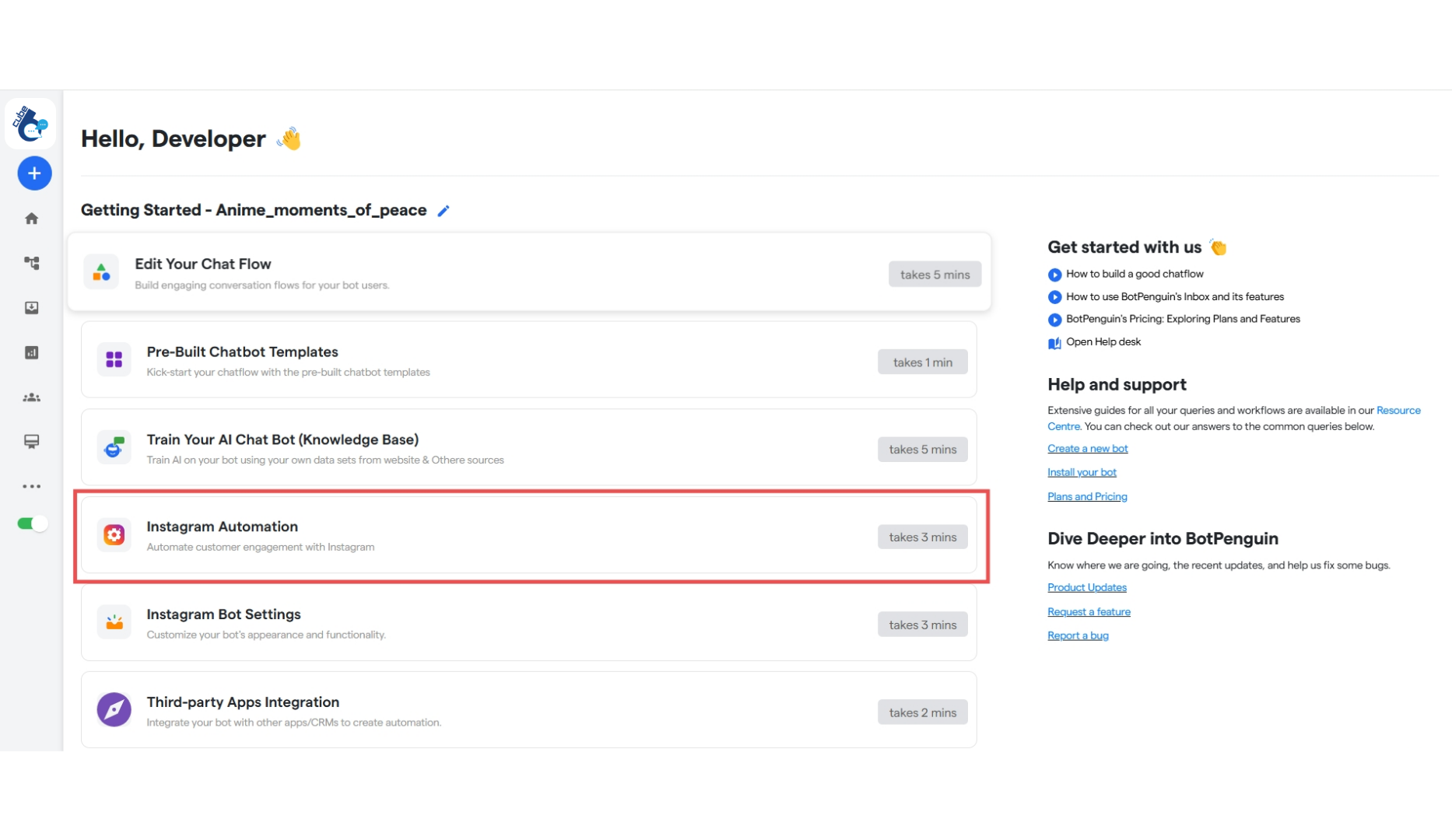Open the 'Install your bot' link
Image resolution: width=1452 pixels, height=840 pixels.
[x=1082, y=472]
